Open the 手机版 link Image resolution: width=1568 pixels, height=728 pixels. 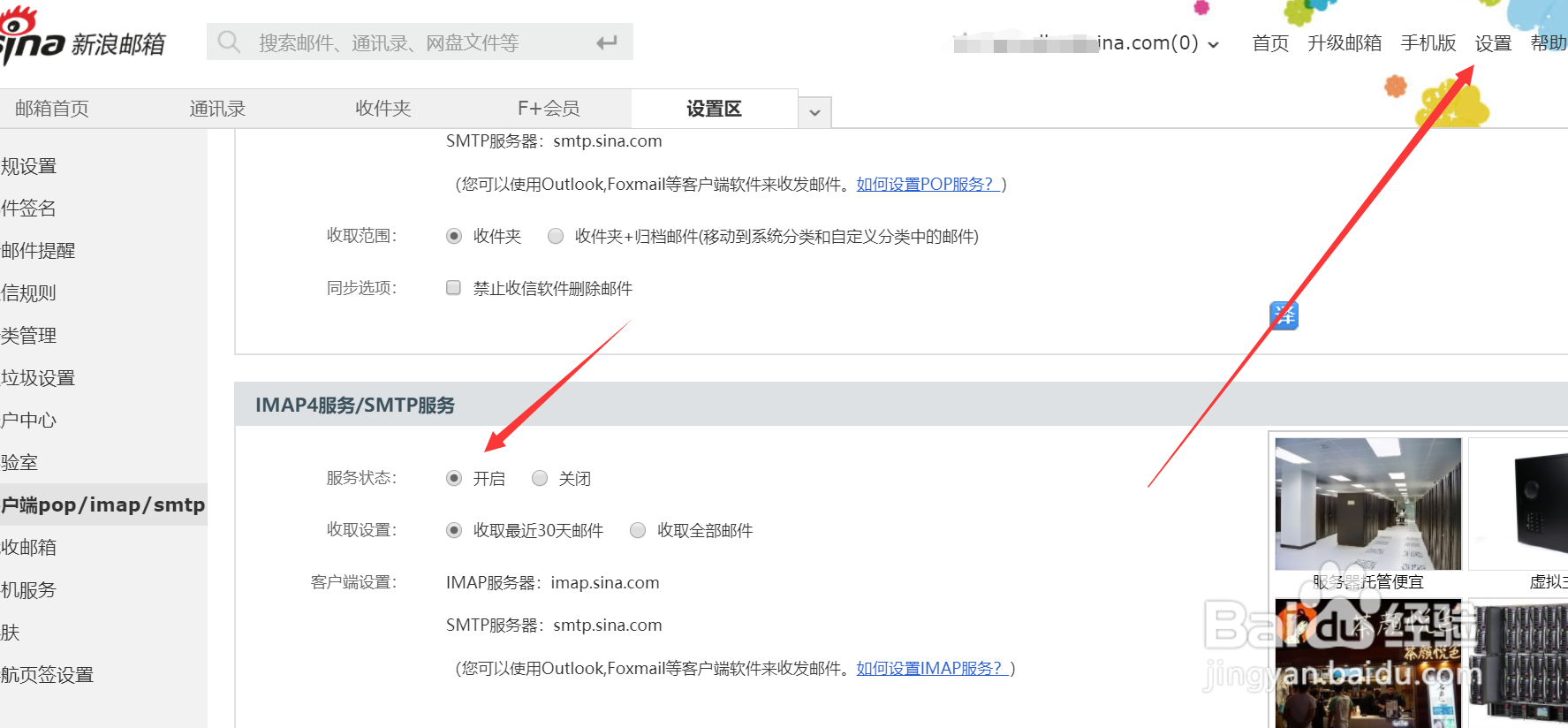(1428, 42)
